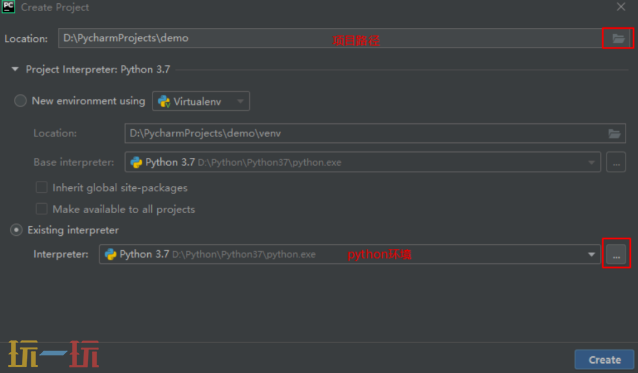
Task: Open the Existing Interpreter Python 3.7 dropdown
Action: (x=350, y=254)
